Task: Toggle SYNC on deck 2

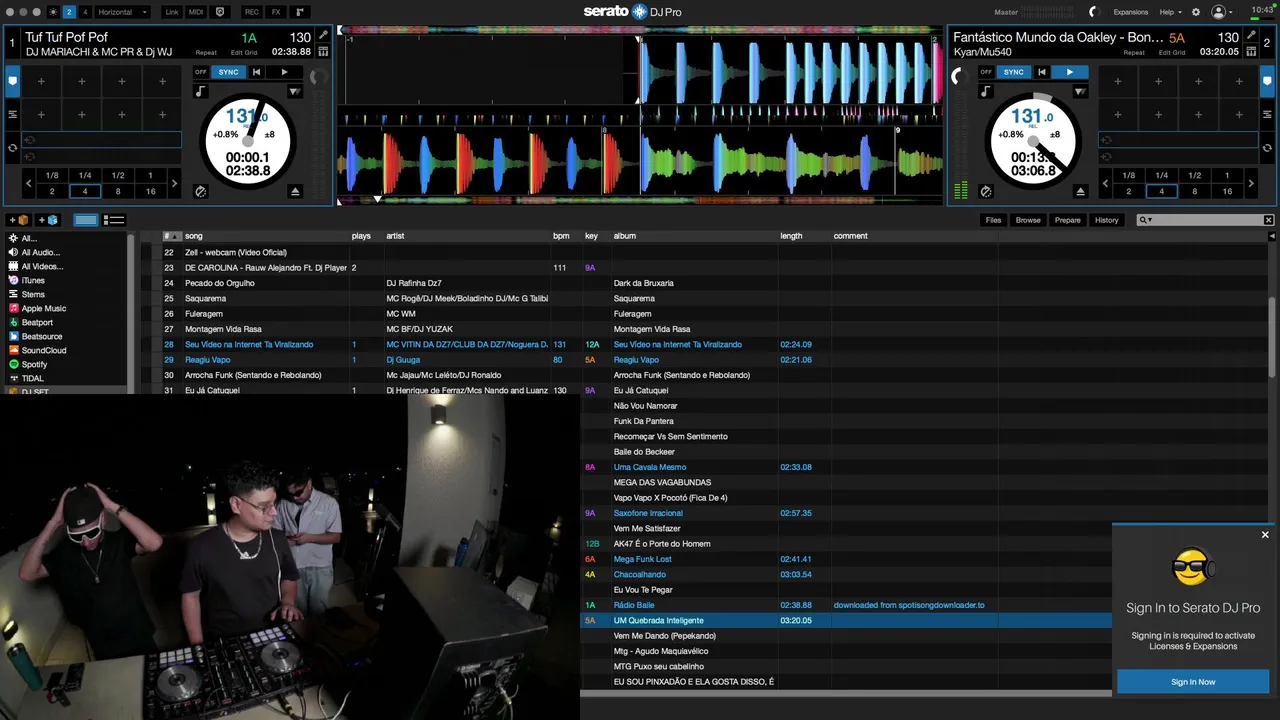Action: coord(1014,72)
